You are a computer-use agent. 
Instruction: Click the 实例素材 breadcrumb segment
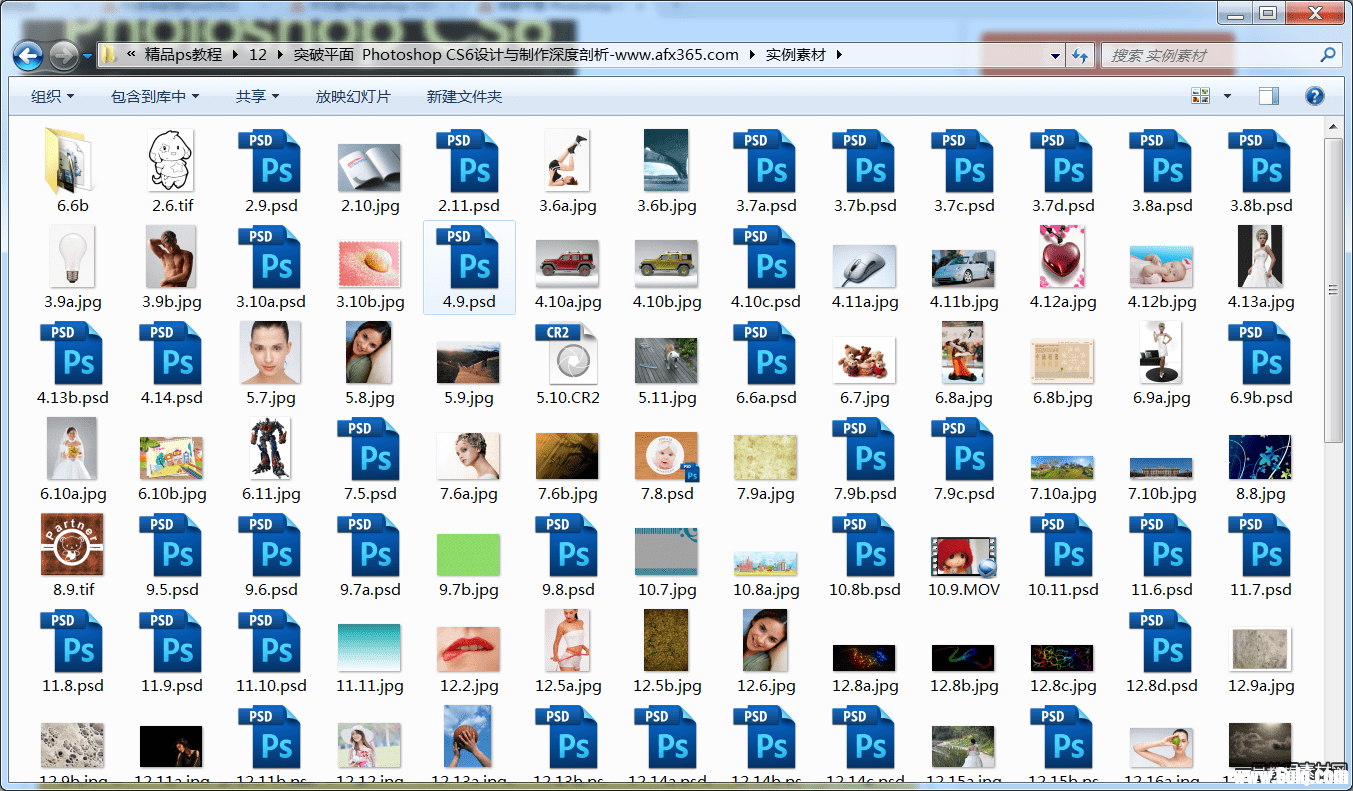point(796,55)
